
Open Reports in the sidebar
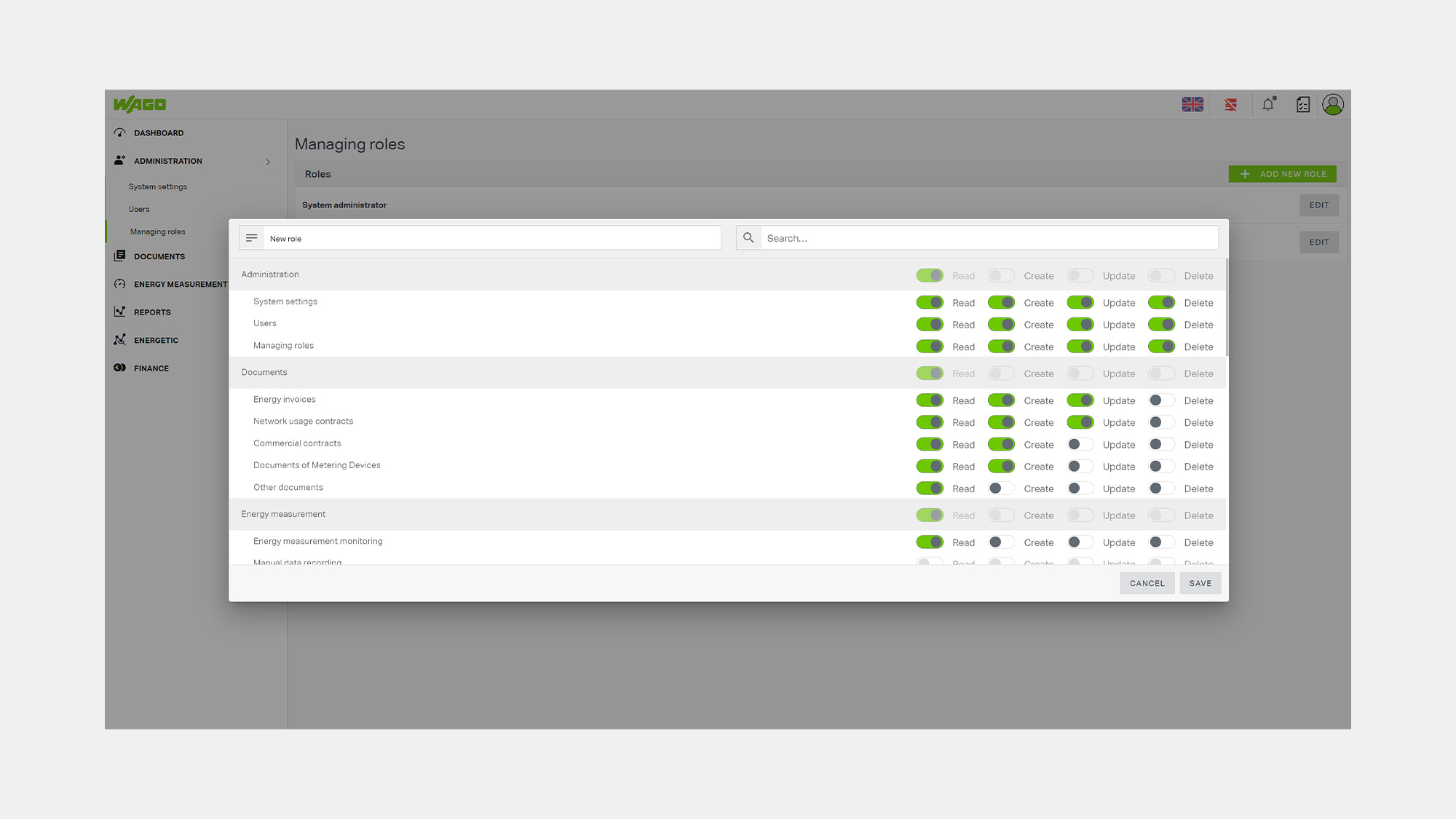tap(152, 312)
